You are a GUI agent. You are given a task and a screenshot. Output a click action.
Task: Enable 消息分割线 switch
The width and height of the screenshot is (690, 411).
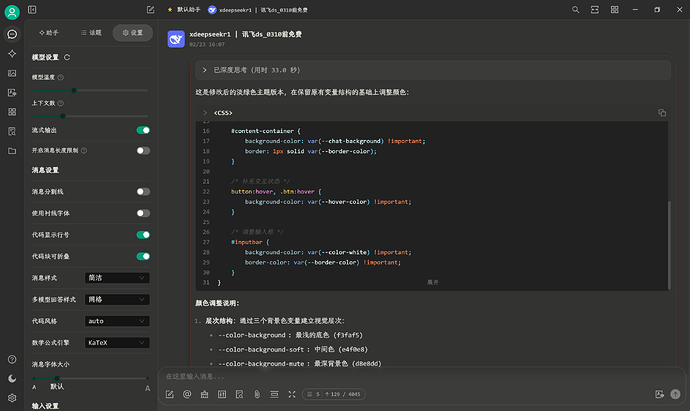pos(143,192)
